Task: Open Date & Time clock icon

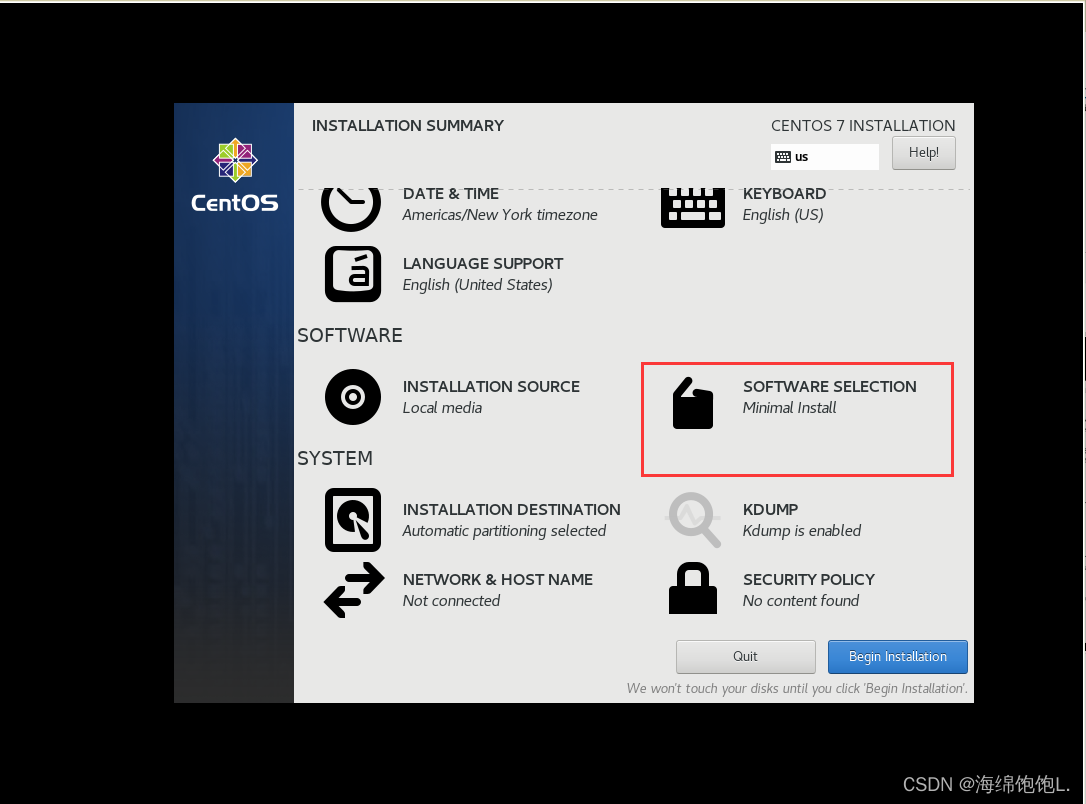Action: (x=351, y=209)
